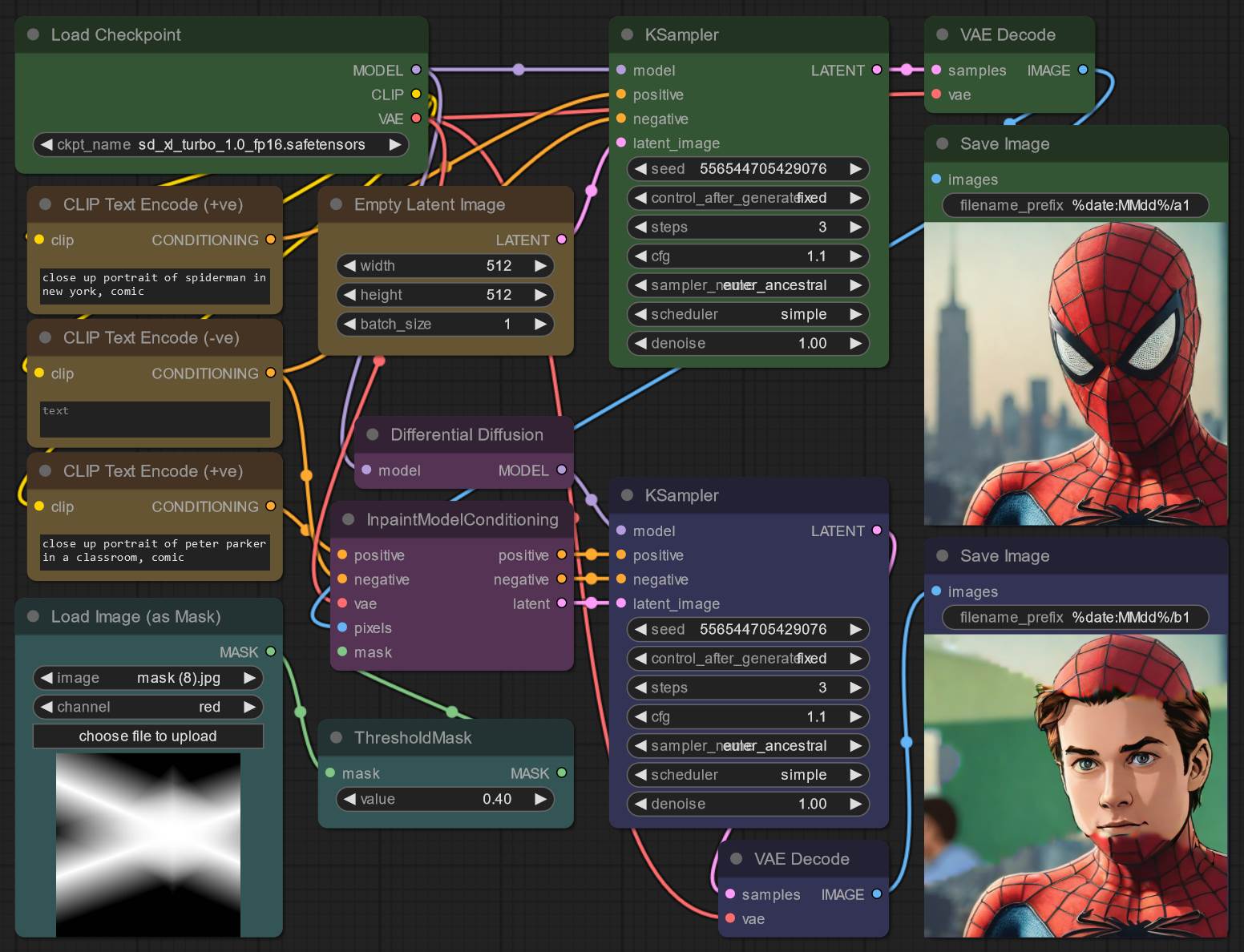The image size is (1244, 952).
Task: Collapse the Load Checkpoint node via its dot
Action: click(x=34, y=34)
